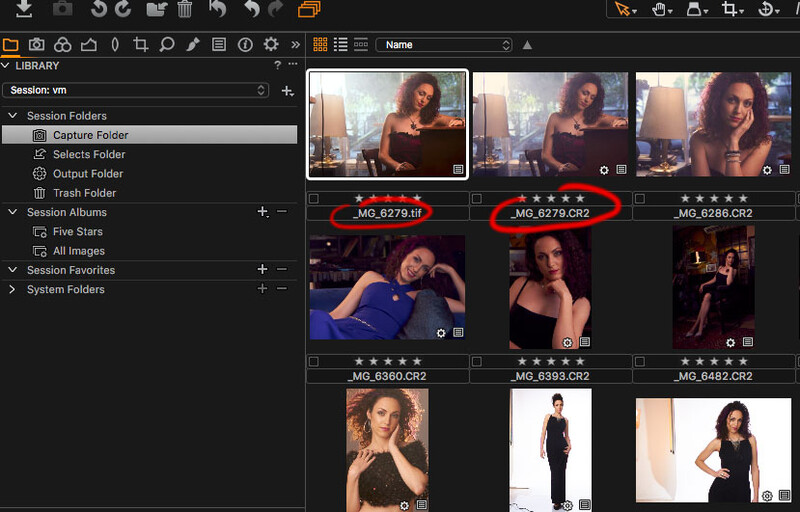Image resolution: width=800 pixels, height=512 pixels.
Task: Switch browser to filmstrip view
Action: (x=361, y=45)
